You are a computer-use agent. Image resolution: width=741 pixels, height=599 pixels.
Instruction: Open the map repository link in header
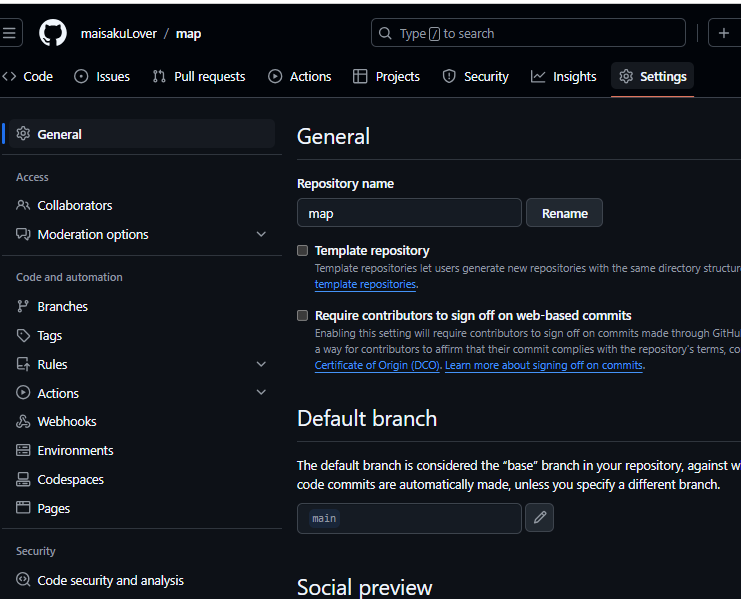coord(188,34)
